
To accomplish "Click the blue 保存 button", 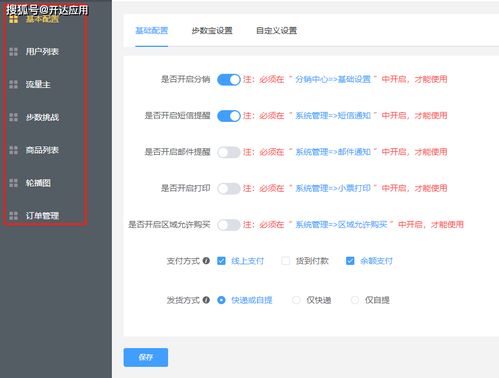I will coord(146,357).
